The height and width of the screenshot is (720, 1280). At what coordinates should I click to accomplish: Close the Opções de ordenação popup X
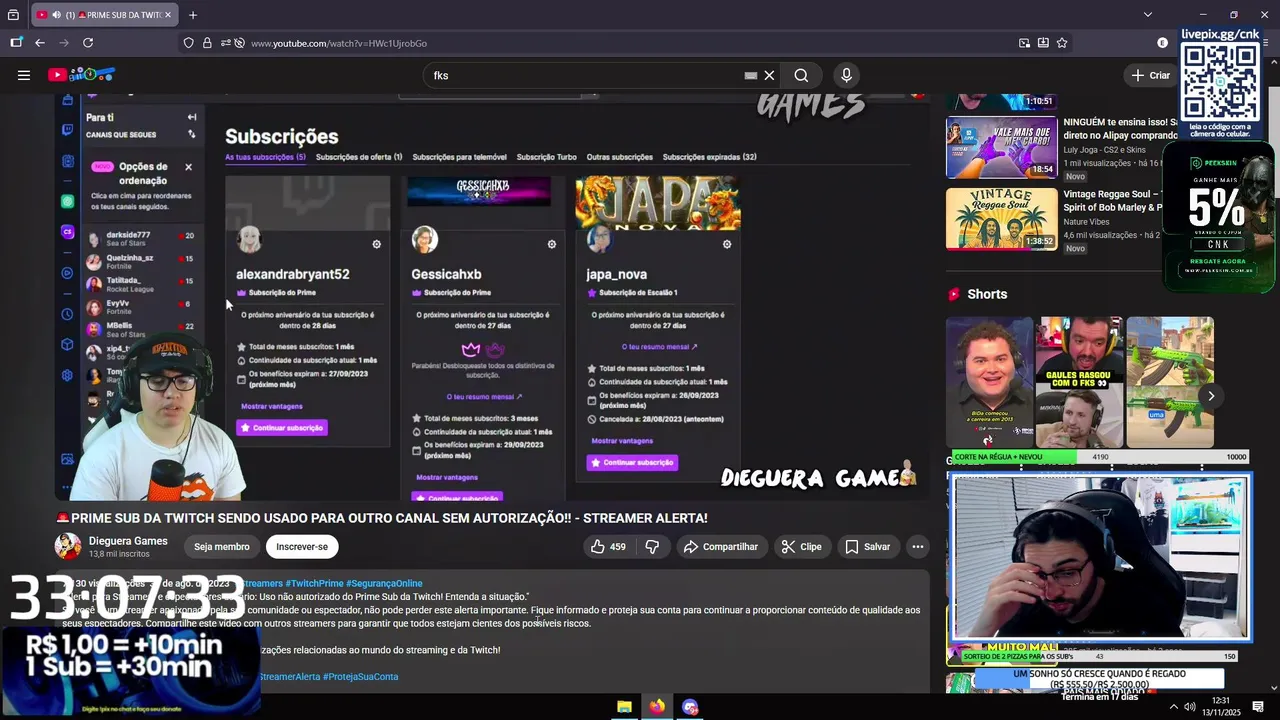pos(188,167)
